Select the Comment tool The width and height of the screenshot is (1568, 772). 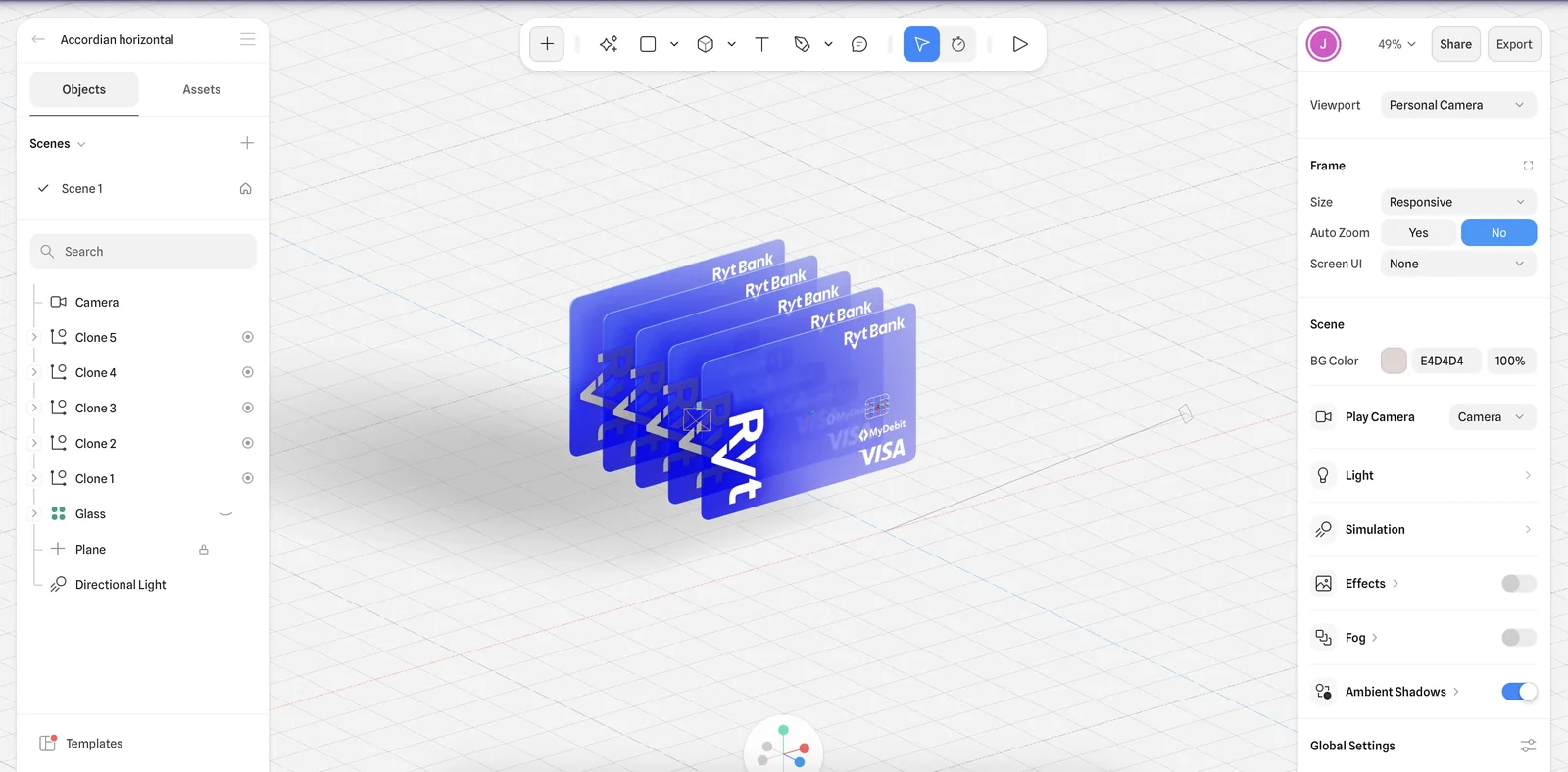(x=859, y=44)
